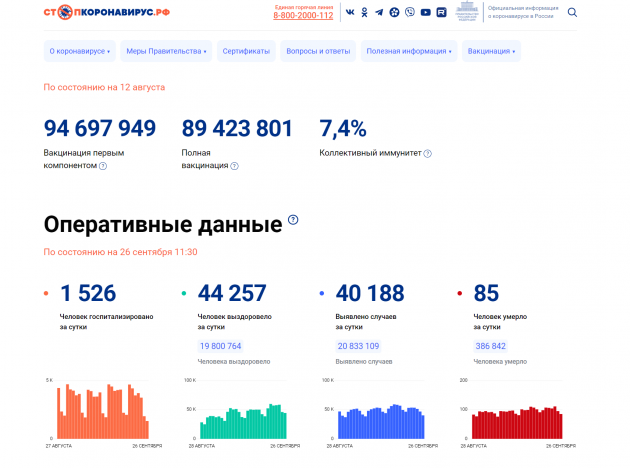Go to Вопросы и ответы section

(x=319, y=51)
